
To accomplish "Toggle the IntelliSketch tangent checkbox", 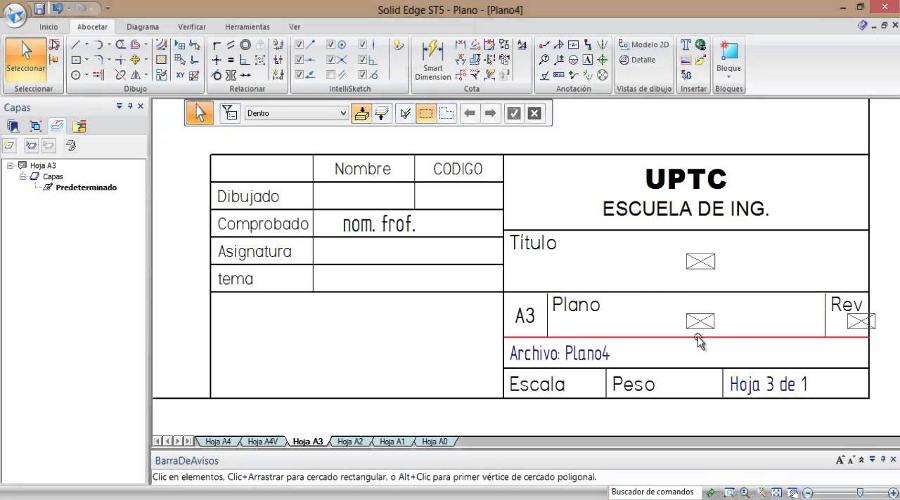I will pyautogui.click(x=363, y=74).
